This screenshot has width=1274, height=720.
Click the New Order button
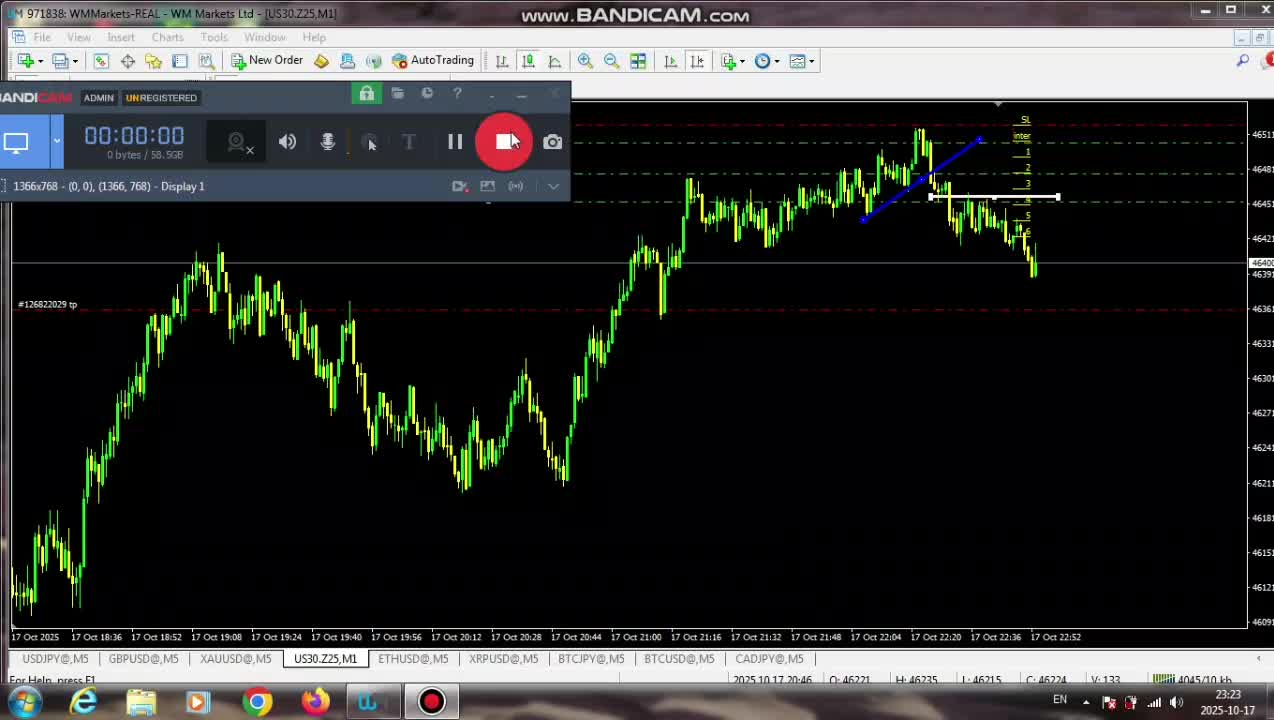point(266,61)
